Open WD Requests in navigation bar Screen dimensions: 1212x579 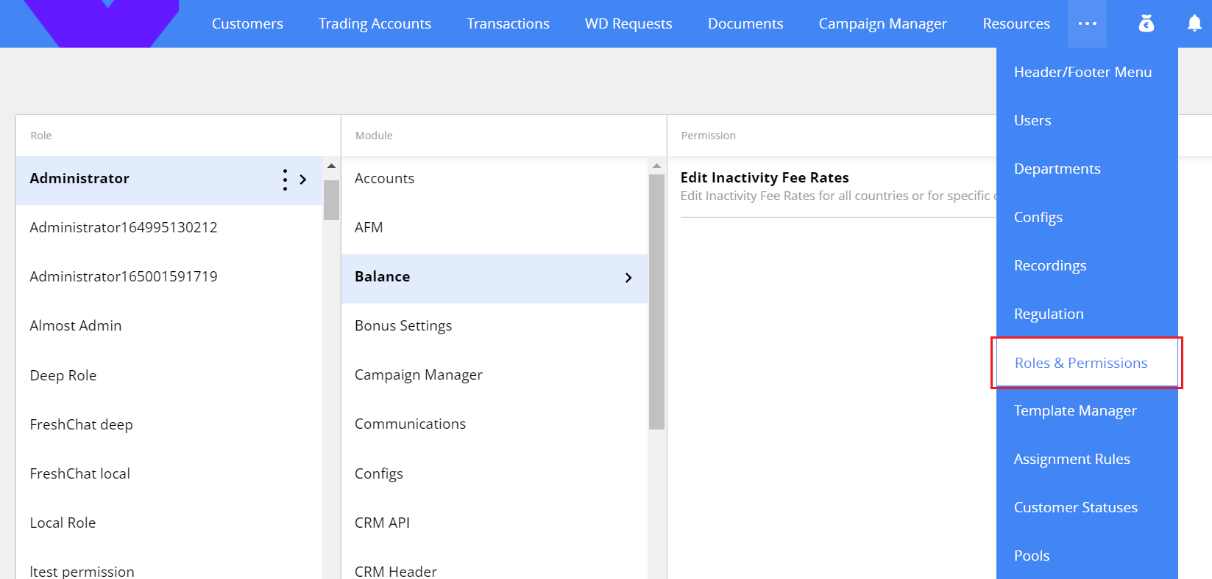tap(628, 23)
